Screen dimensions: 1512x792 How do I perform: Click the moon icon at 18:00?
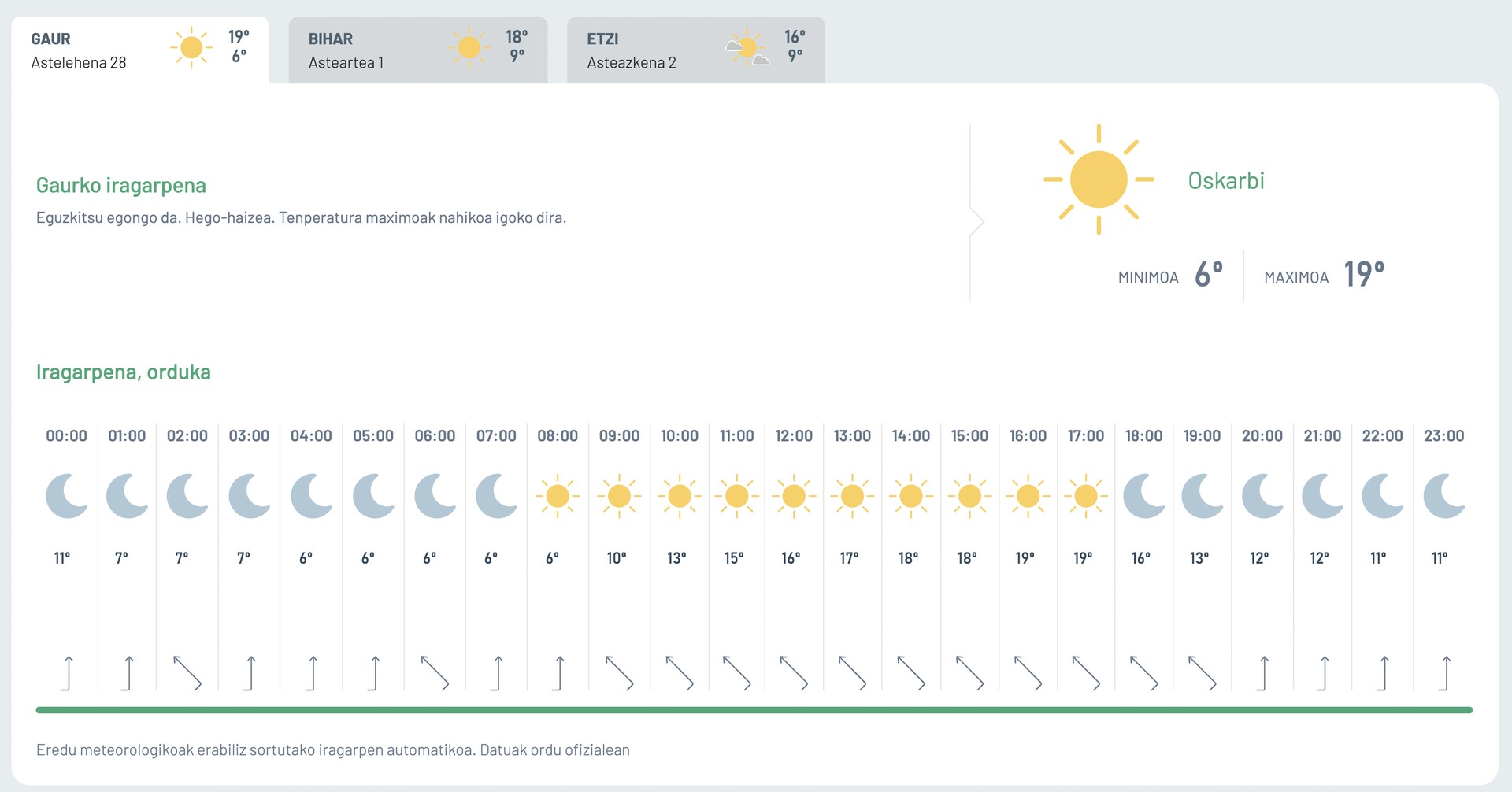[x=1144, y=496]
